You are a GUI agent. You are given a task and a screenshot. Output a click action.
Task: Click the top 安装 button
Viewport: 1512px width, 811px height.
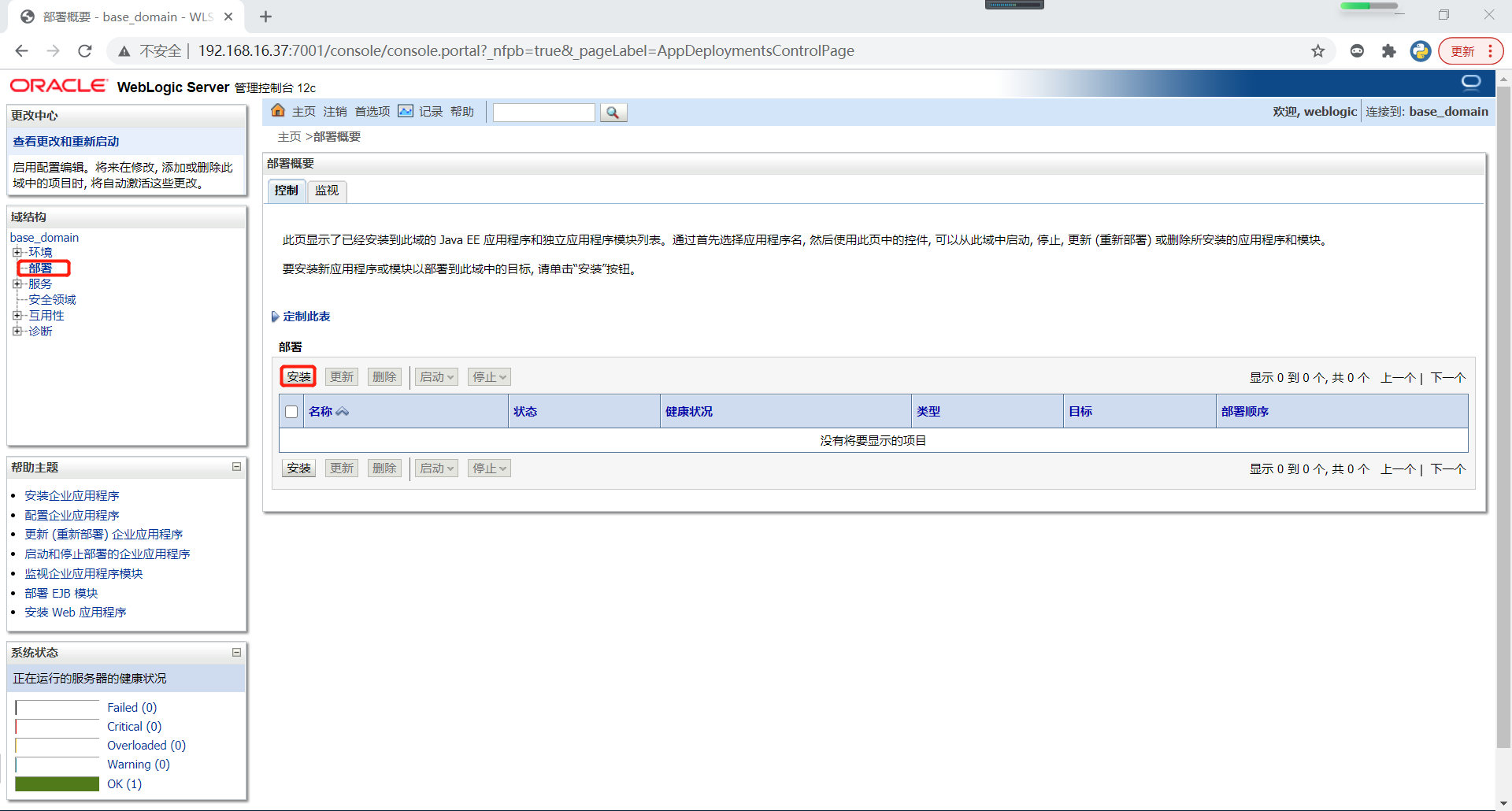click(x=298, y=377)
